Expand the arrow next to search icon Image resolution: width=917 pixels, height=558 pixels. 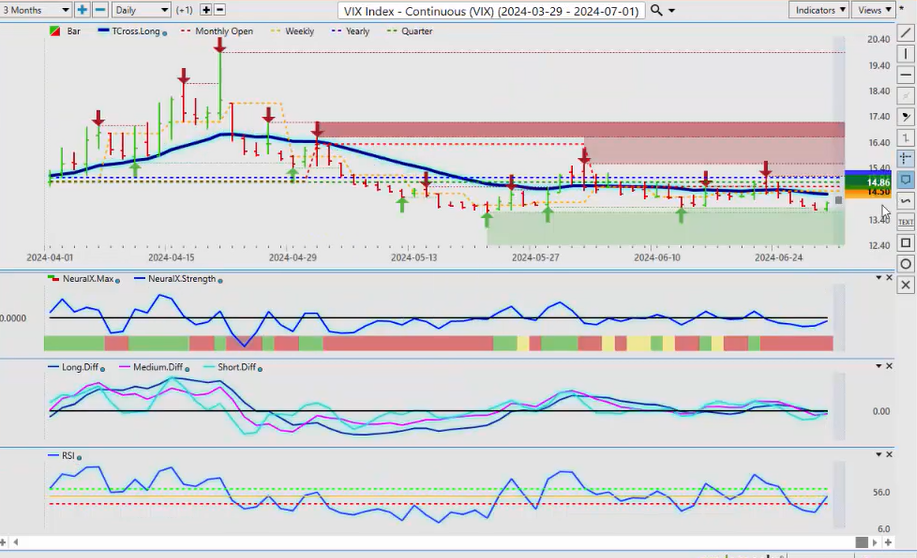[671, 11]
